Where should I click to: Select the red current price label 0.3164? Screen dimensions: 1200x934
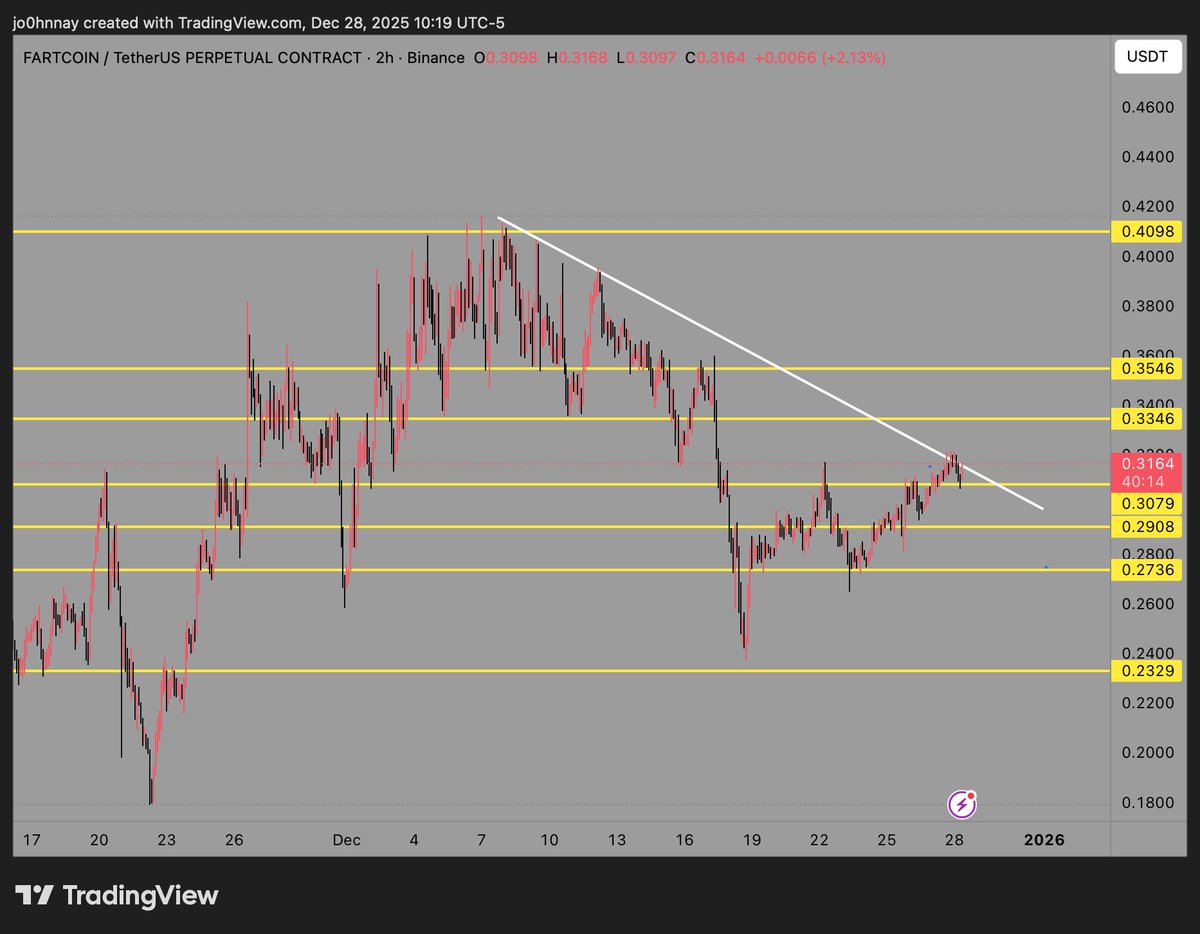click(1146, 463)
